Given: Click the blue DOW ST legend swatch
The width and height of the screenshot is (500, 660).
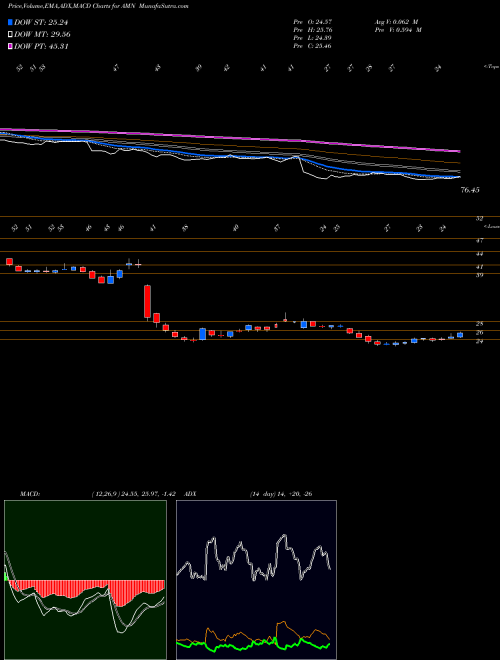Looking at the screenshot, I should click(x=10, y=23).
